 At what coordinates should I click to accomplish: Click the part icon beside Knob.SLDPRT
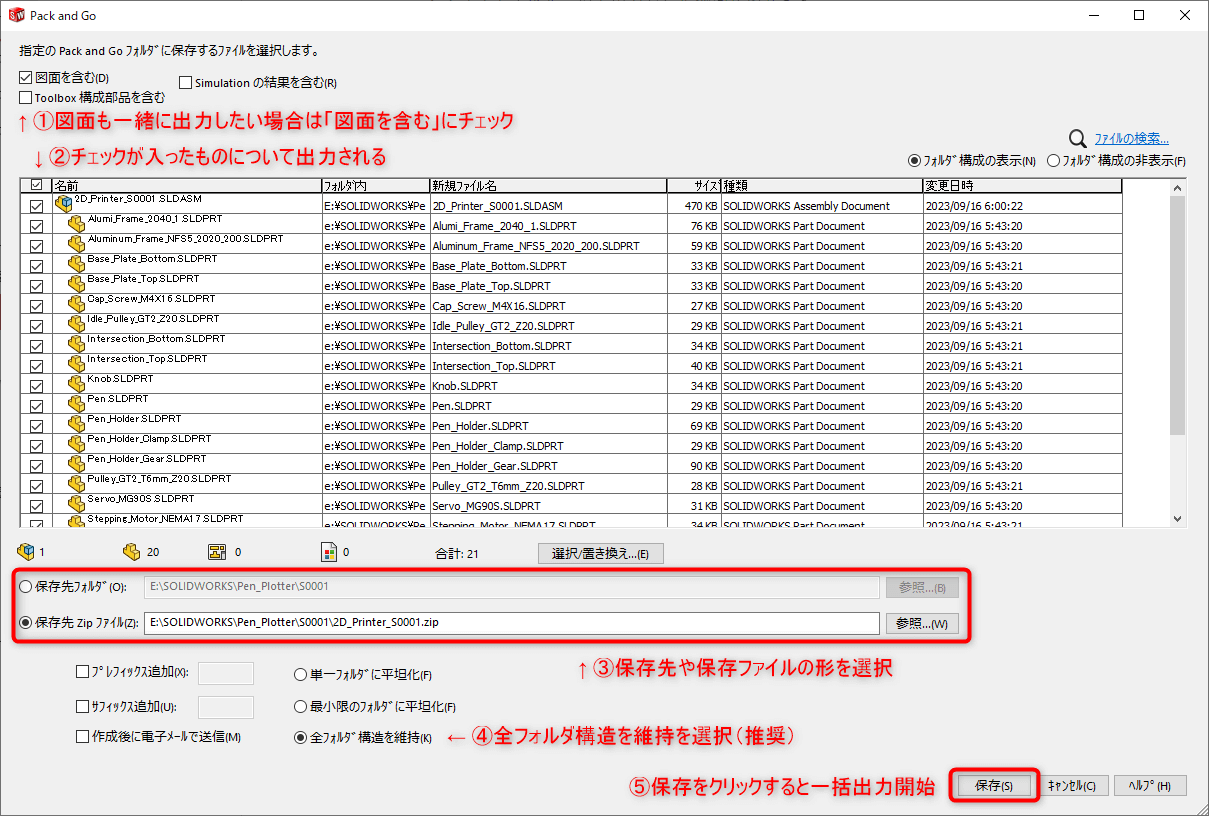[x=77, y=384]
